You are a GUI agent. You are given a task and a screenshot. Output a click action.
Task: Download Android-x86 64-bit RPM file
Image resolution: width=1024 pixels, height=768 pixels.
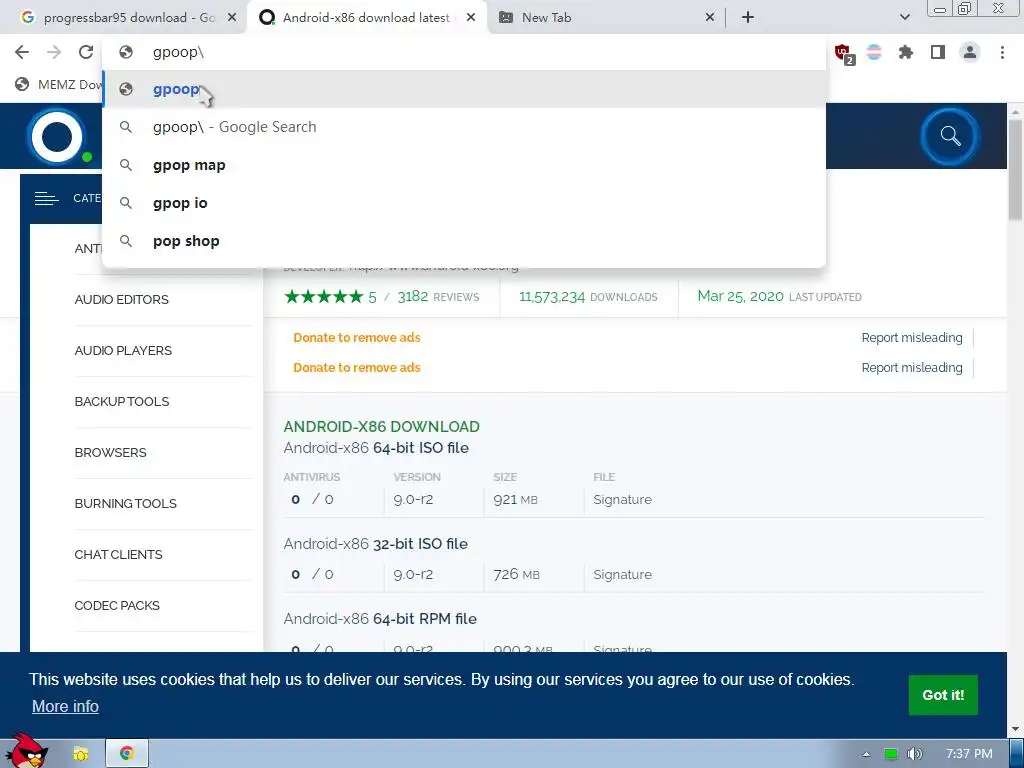click(380, 618)
